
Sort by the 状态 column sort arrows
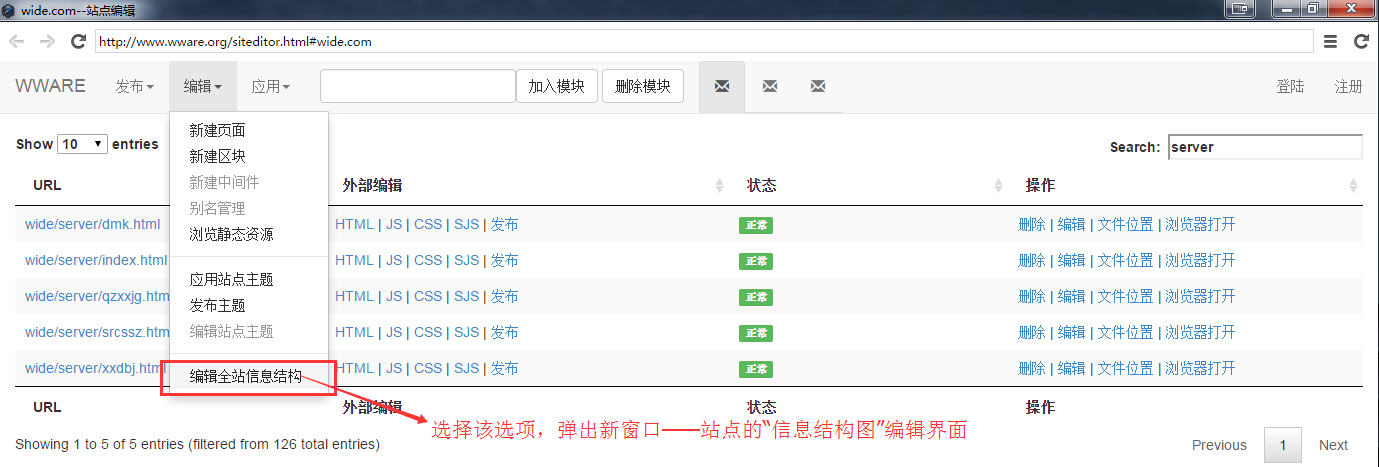click(998, 186)
